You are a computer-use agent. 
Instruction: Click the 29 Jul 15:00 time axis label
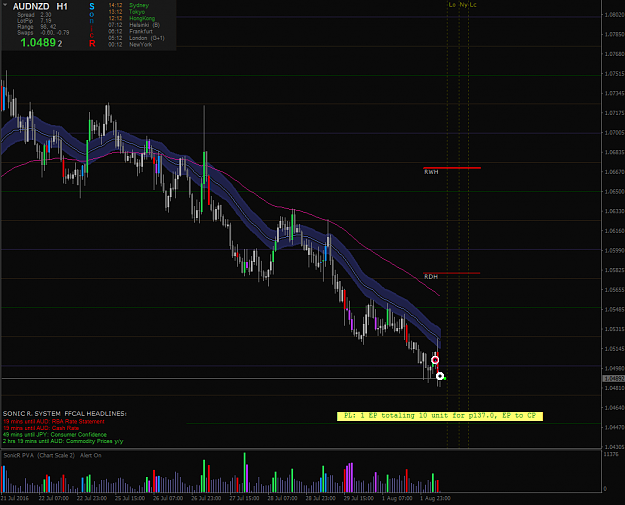coord(359,498)
